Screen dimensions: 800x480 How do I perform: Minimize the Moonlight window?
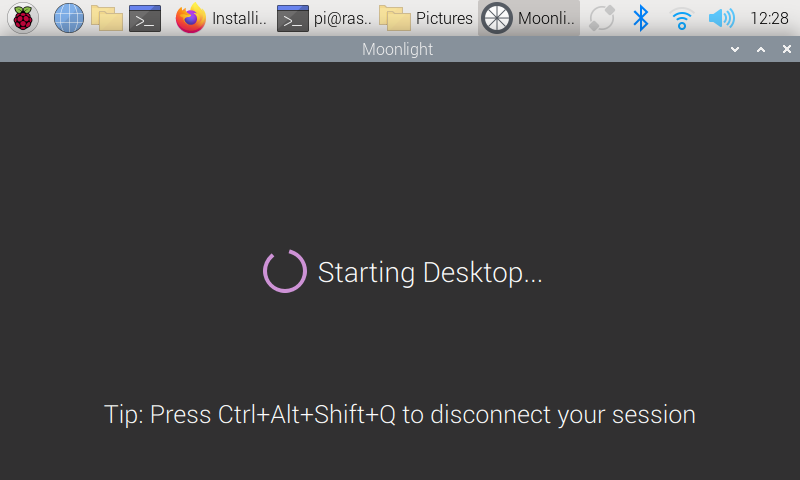click(x=736, y=49)
